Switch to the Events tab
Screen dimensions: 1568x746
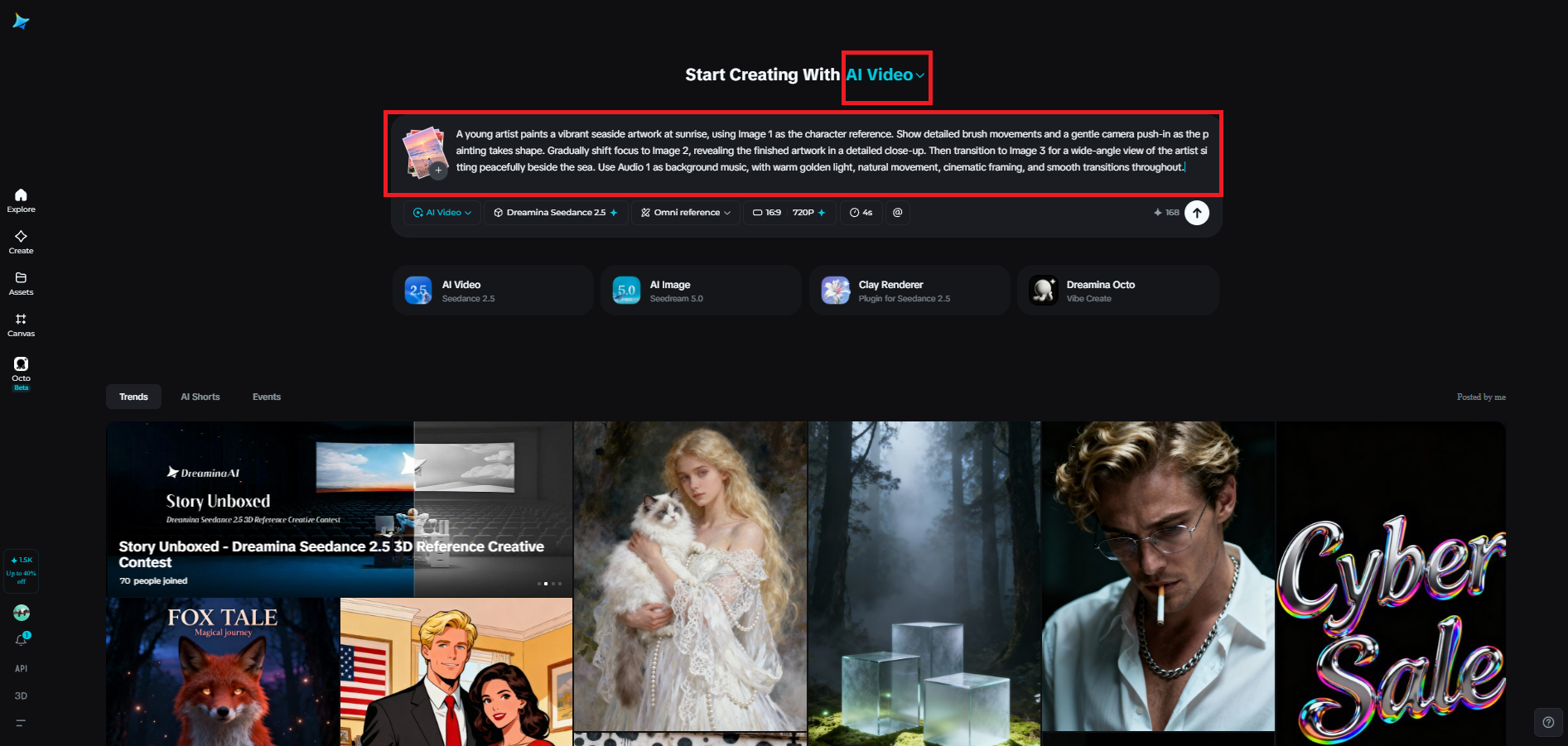(267, 397)
